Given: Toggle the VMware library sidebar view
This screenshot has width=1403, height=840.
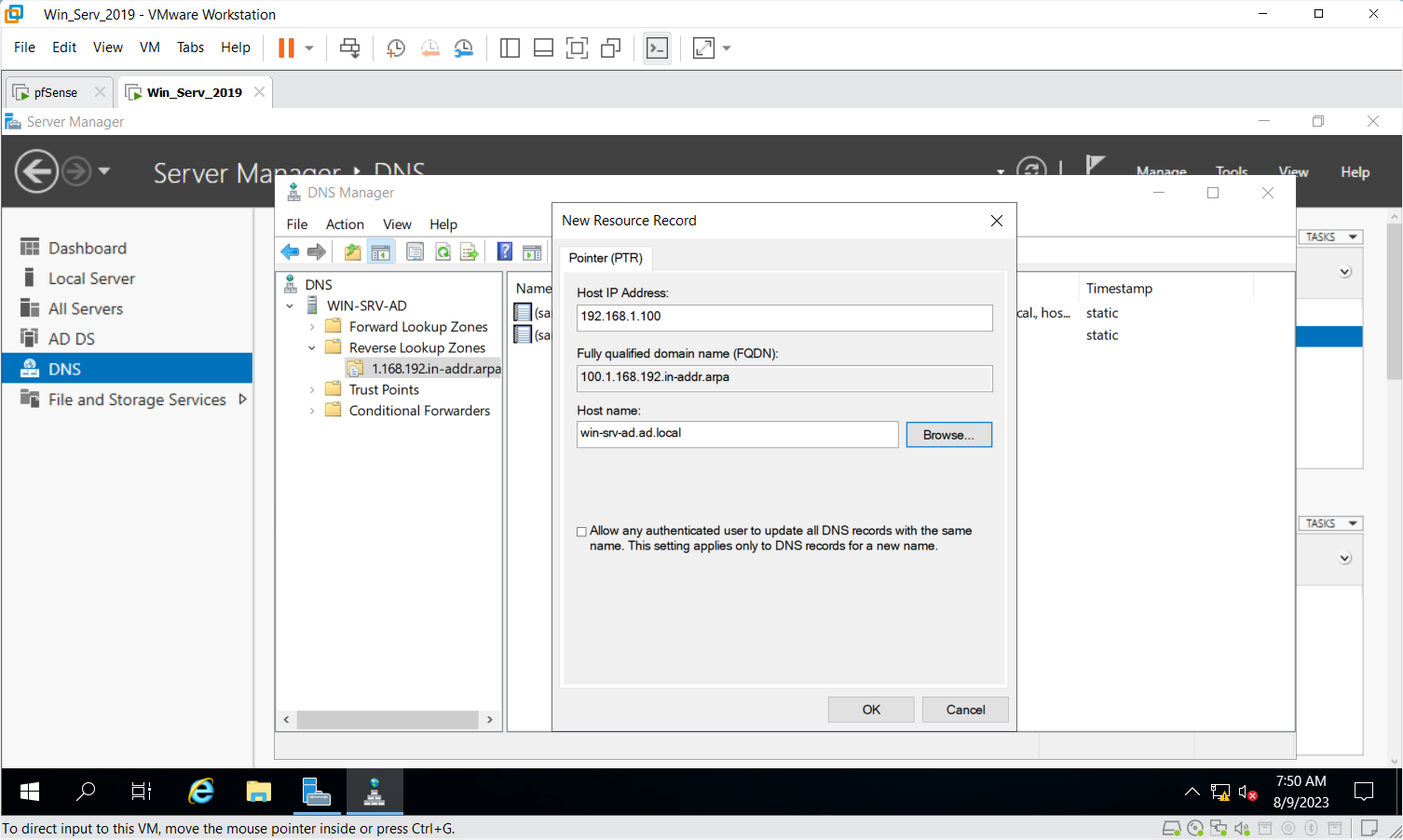Looking at the screenshot, I should (510, 47).
